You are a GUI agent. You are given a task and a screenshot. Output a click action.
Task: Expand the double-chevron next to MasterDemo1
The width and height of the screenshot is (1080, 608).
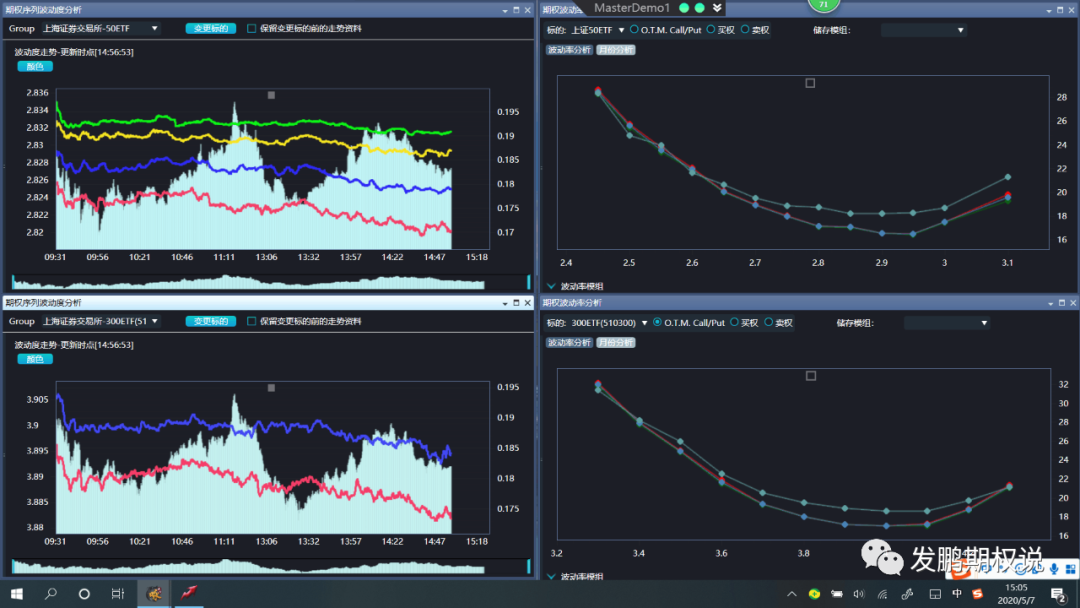click(717, 8)
